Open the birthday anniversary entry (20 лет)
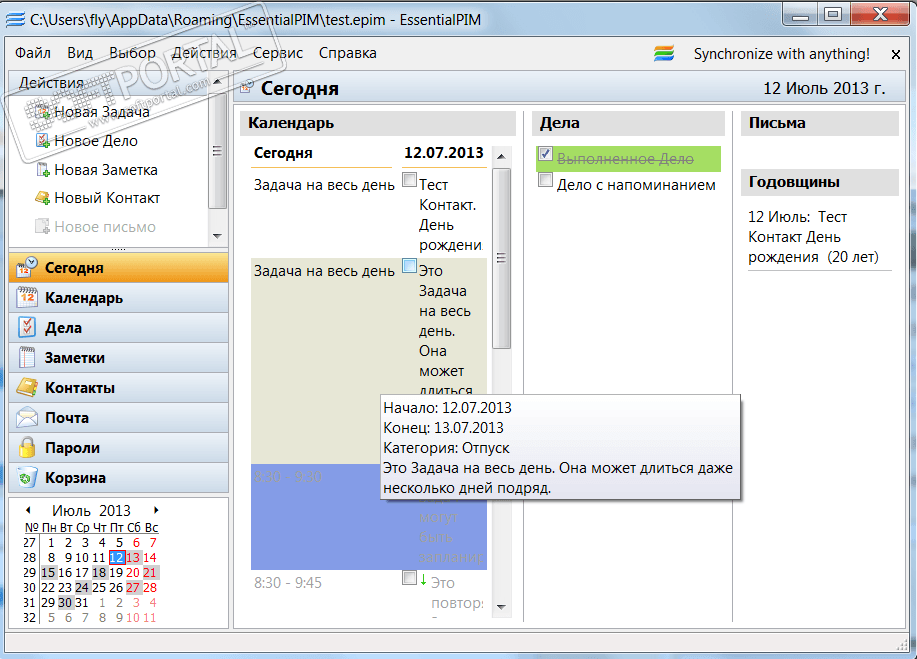 pos(819,237)
